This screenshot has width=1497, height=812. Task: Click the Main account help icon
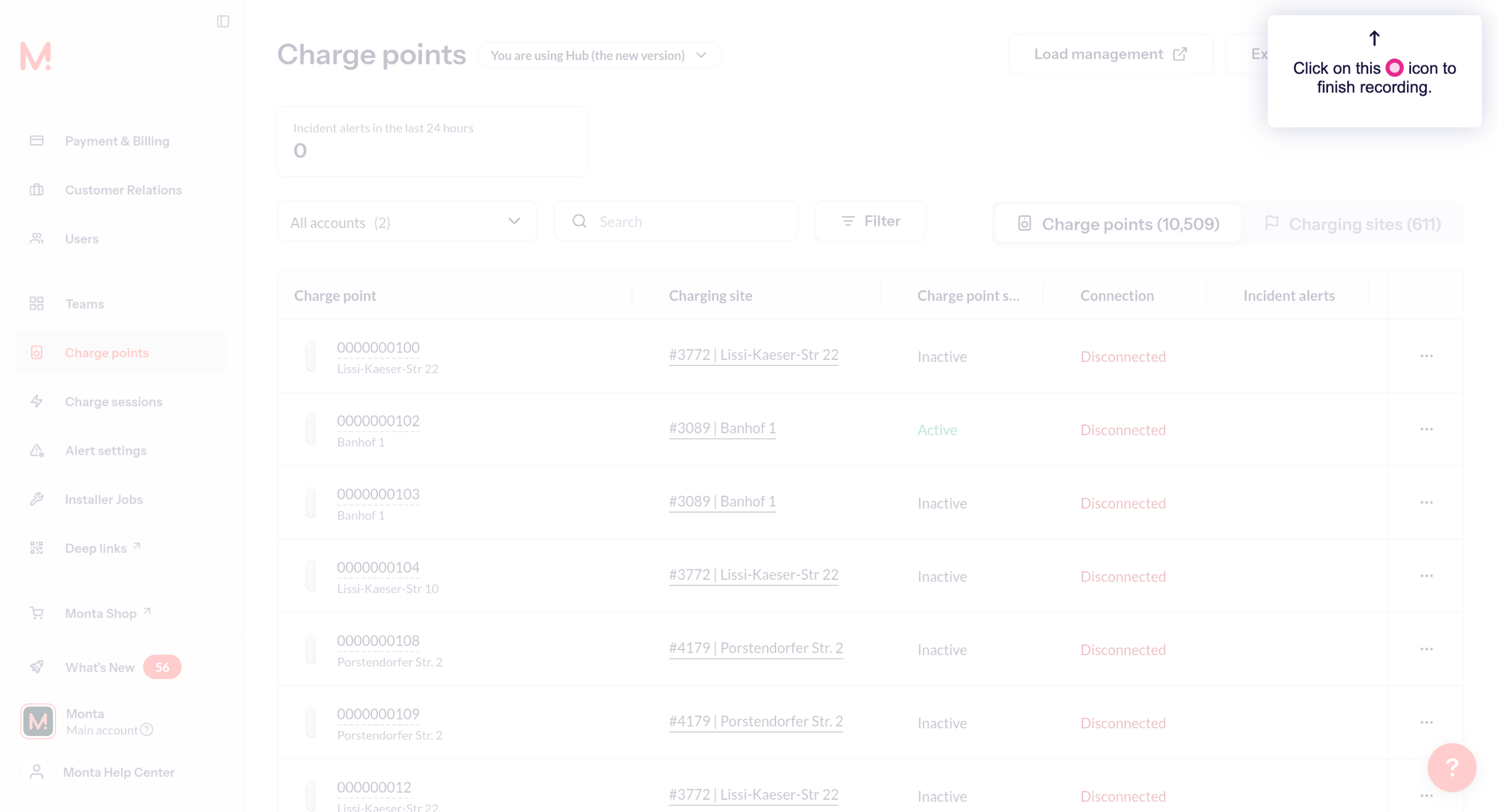click(147, 729)
